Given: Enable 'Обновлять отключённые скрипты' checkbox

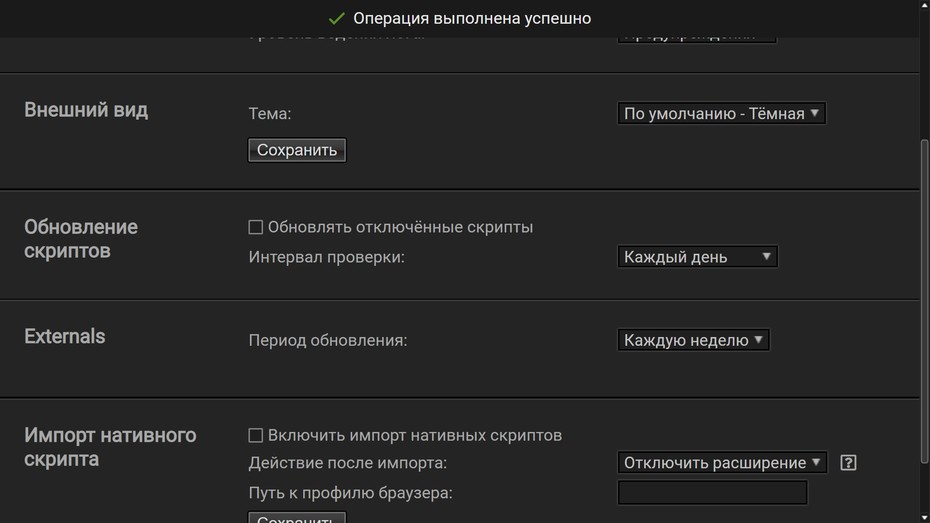Looking at the screenshot, I should click(256, 227).
